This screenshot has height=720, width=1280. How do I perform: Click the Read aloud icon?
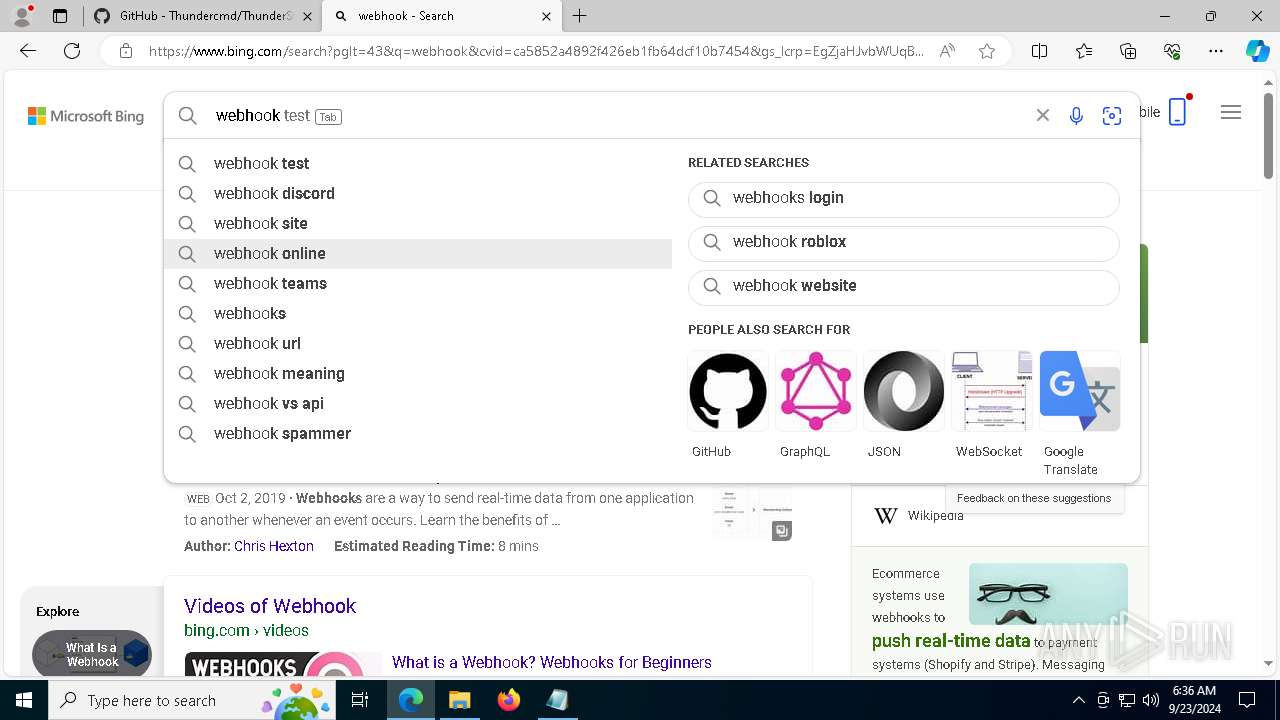pos(947,51)
